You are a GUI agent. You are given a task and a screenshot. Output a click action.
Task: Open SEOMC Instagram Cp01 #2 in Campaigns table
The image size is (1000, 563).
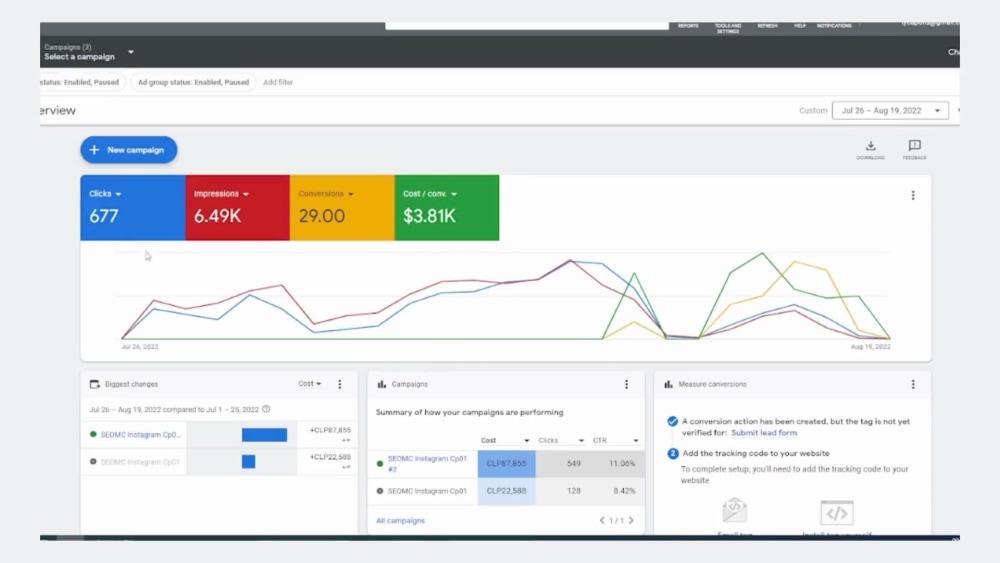pos(427,464)
